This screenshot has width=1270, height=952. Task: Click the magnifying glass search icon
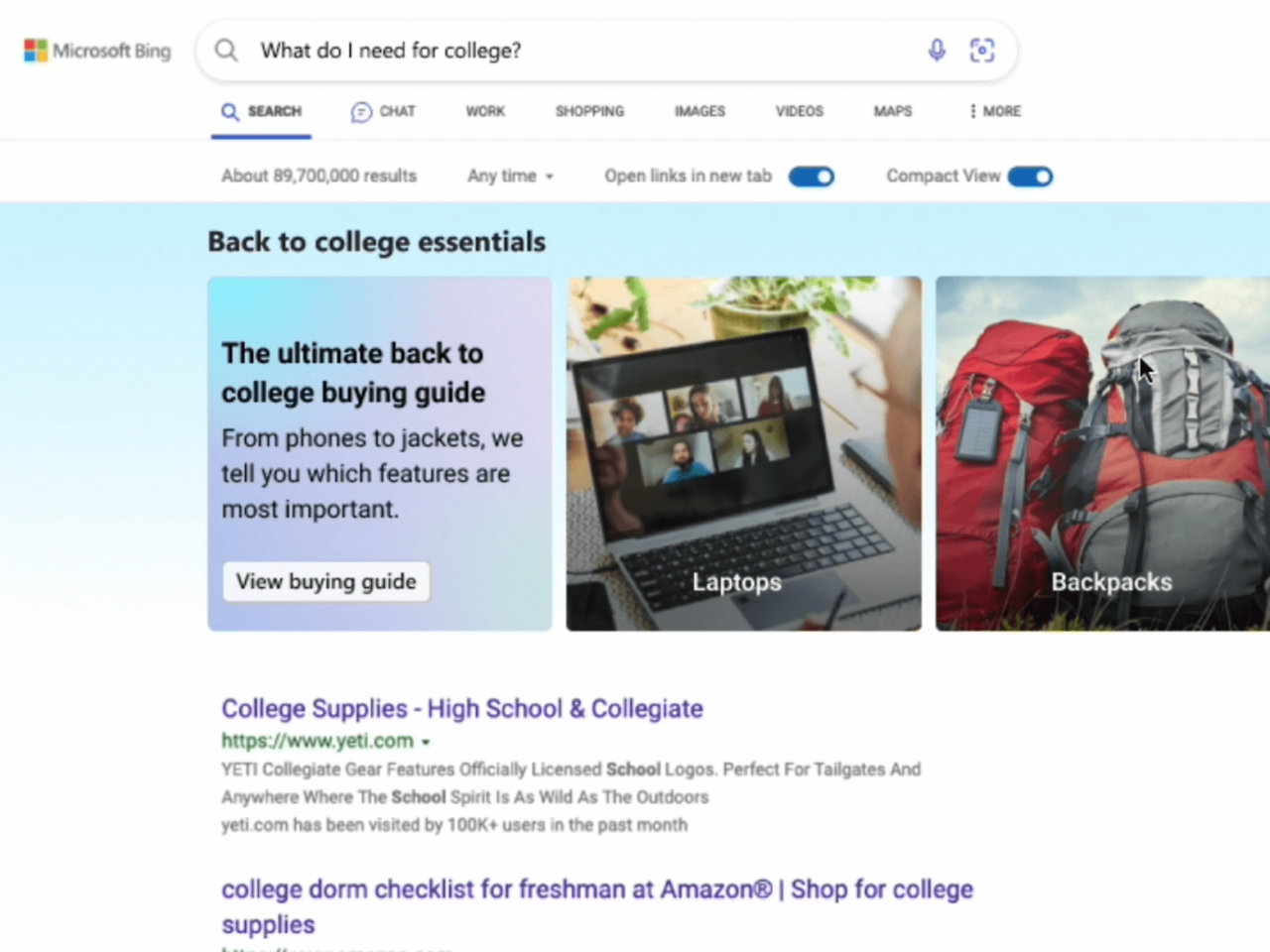click(225, 50)
